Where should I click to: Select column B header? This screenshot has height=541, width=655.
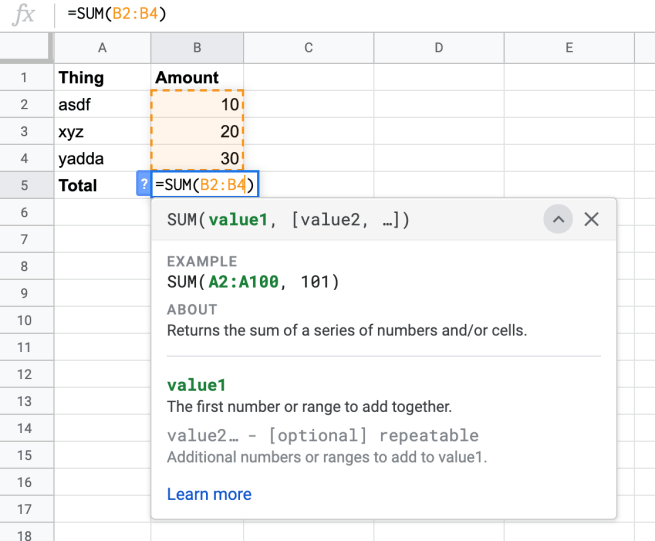(197, 48)
